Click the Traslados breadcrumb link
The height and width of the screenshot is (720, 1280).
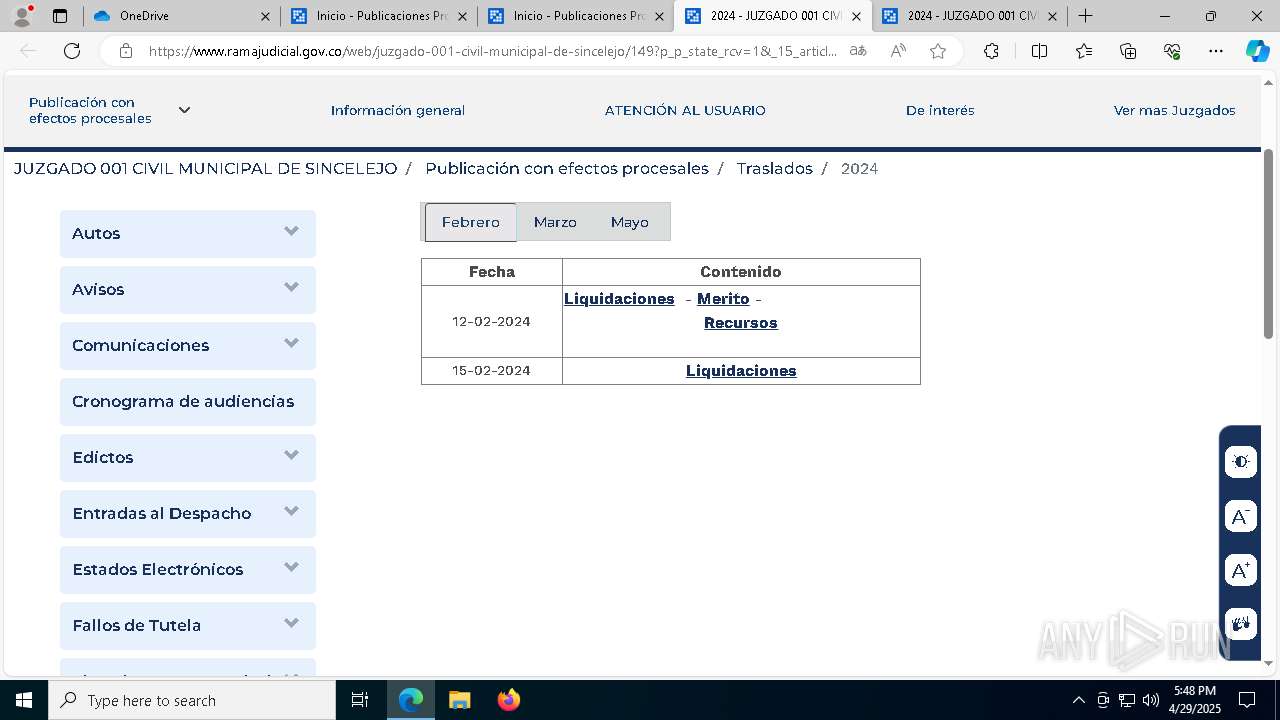coord(774,168)
